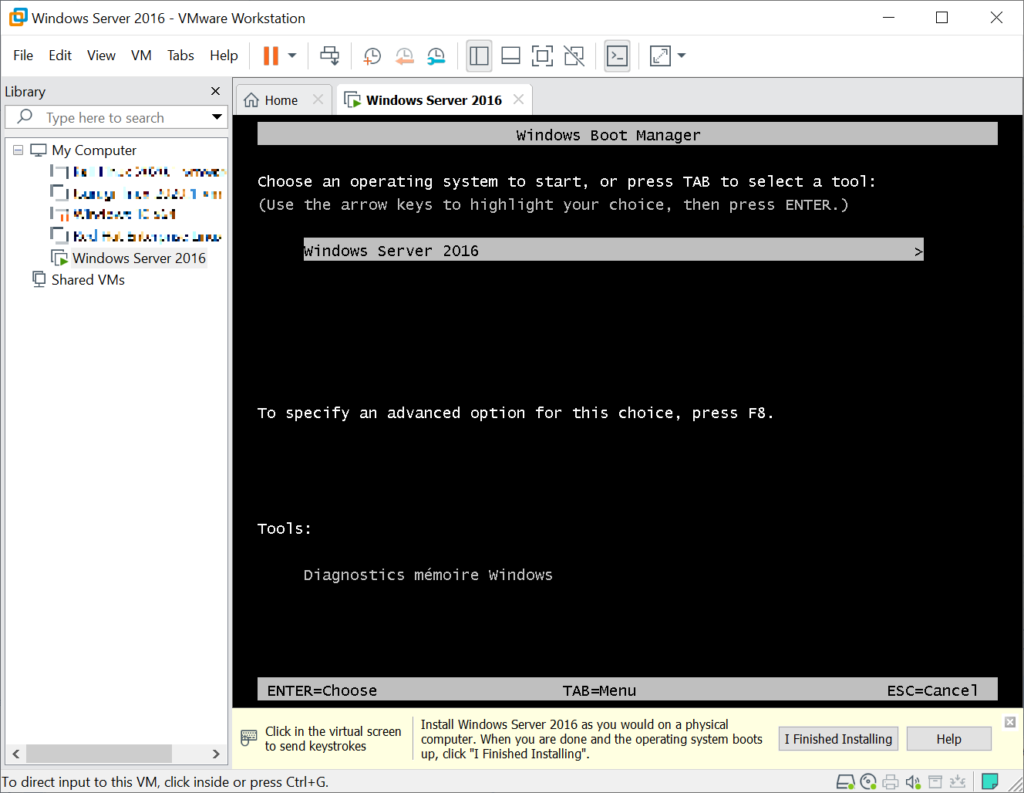The image size is (1024, 793).
Task: Pause the virtual machine with the orange button
Action: click(270, 56)
